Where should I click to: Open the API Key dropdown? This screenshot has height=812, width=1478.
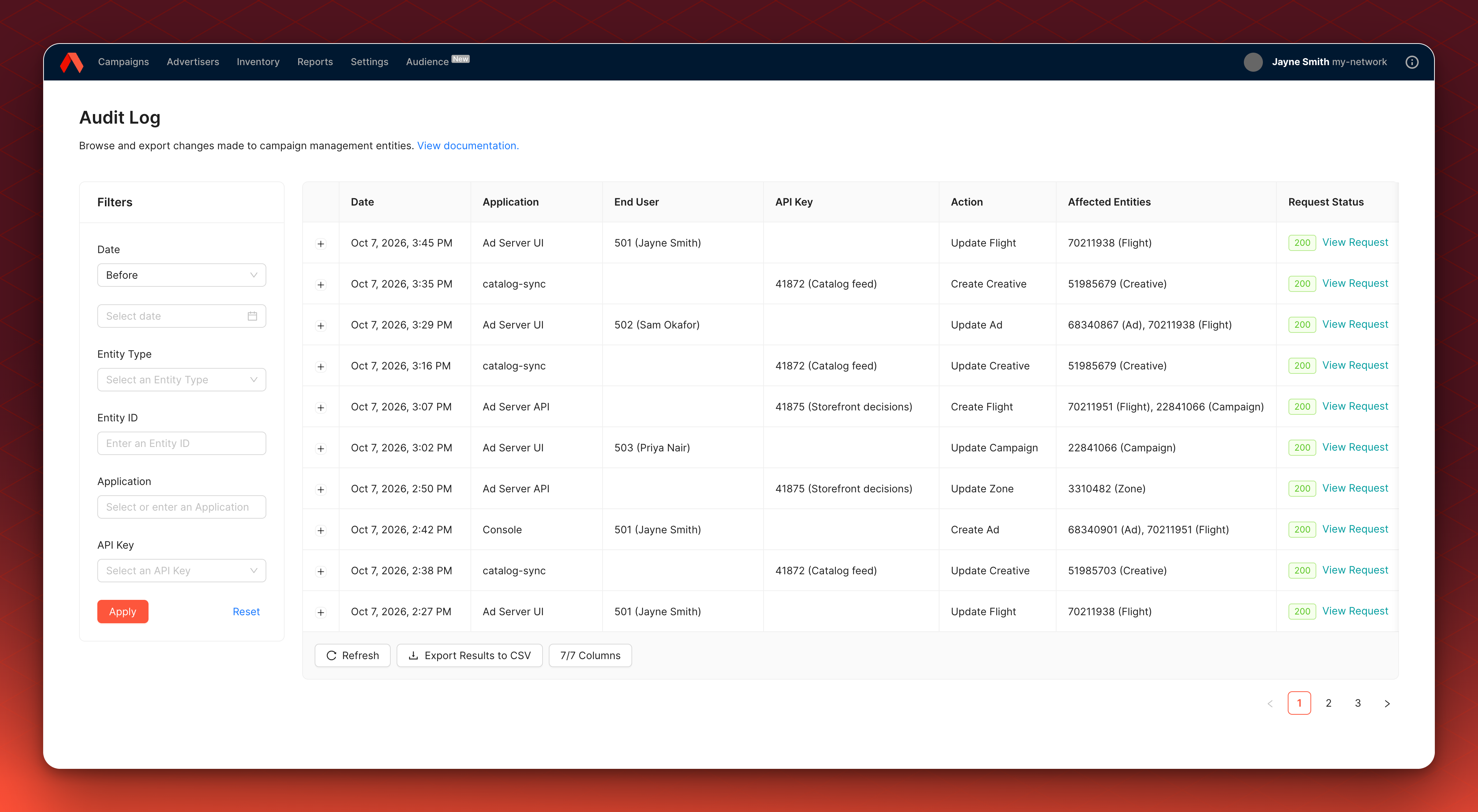182,571
